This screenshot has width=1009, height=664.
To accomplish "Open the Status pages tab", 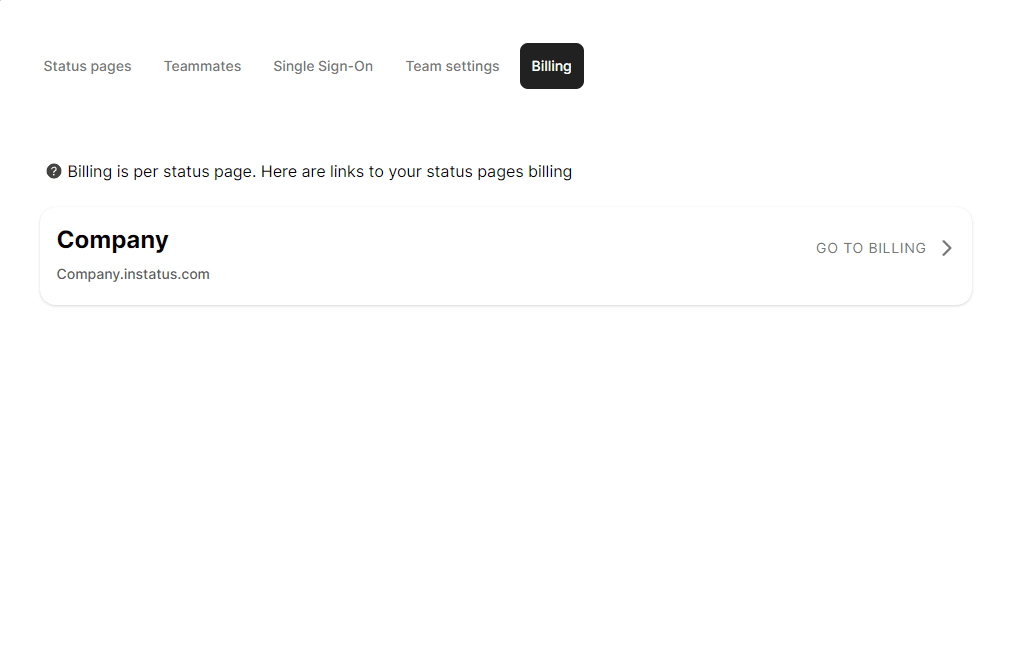I will click(88, 66).
